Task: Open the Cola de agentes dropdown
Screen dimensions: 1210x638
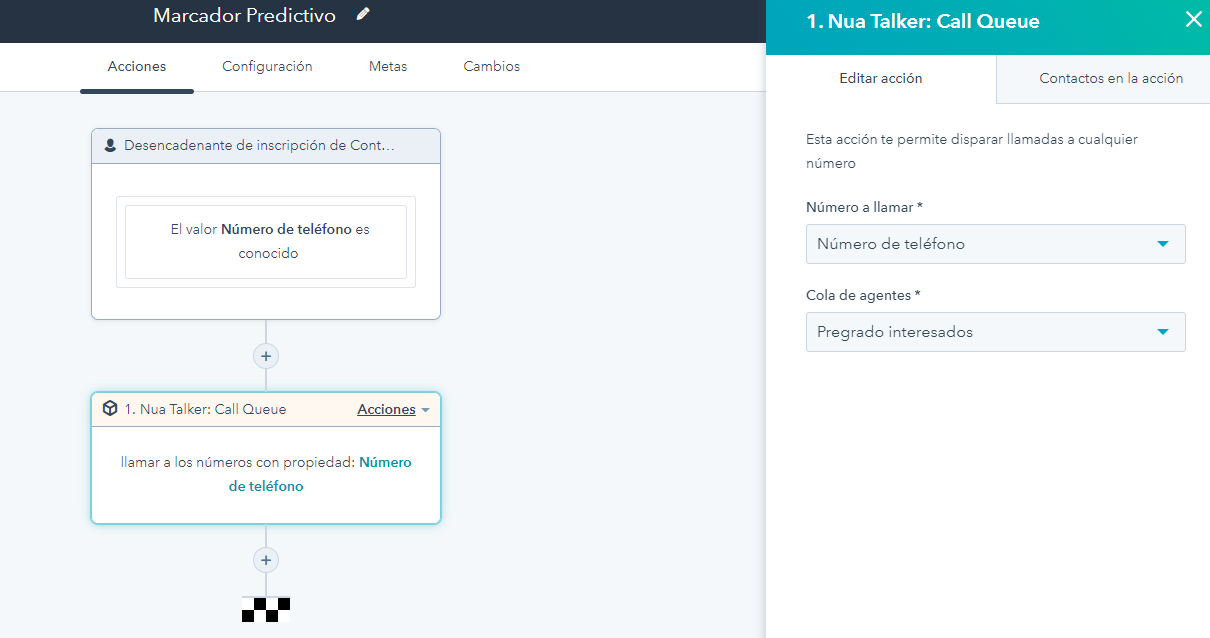Action: 996,332
